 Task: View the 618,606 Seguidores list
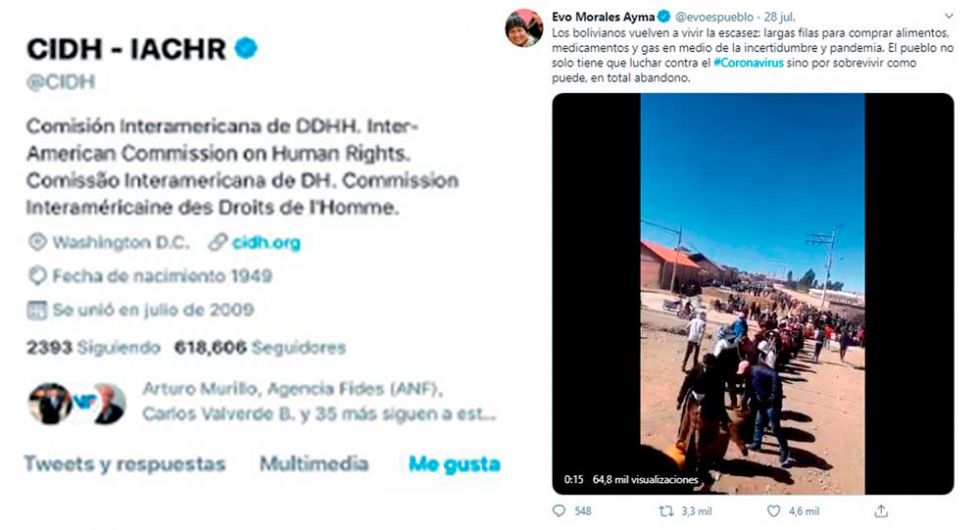pos(260,348)
